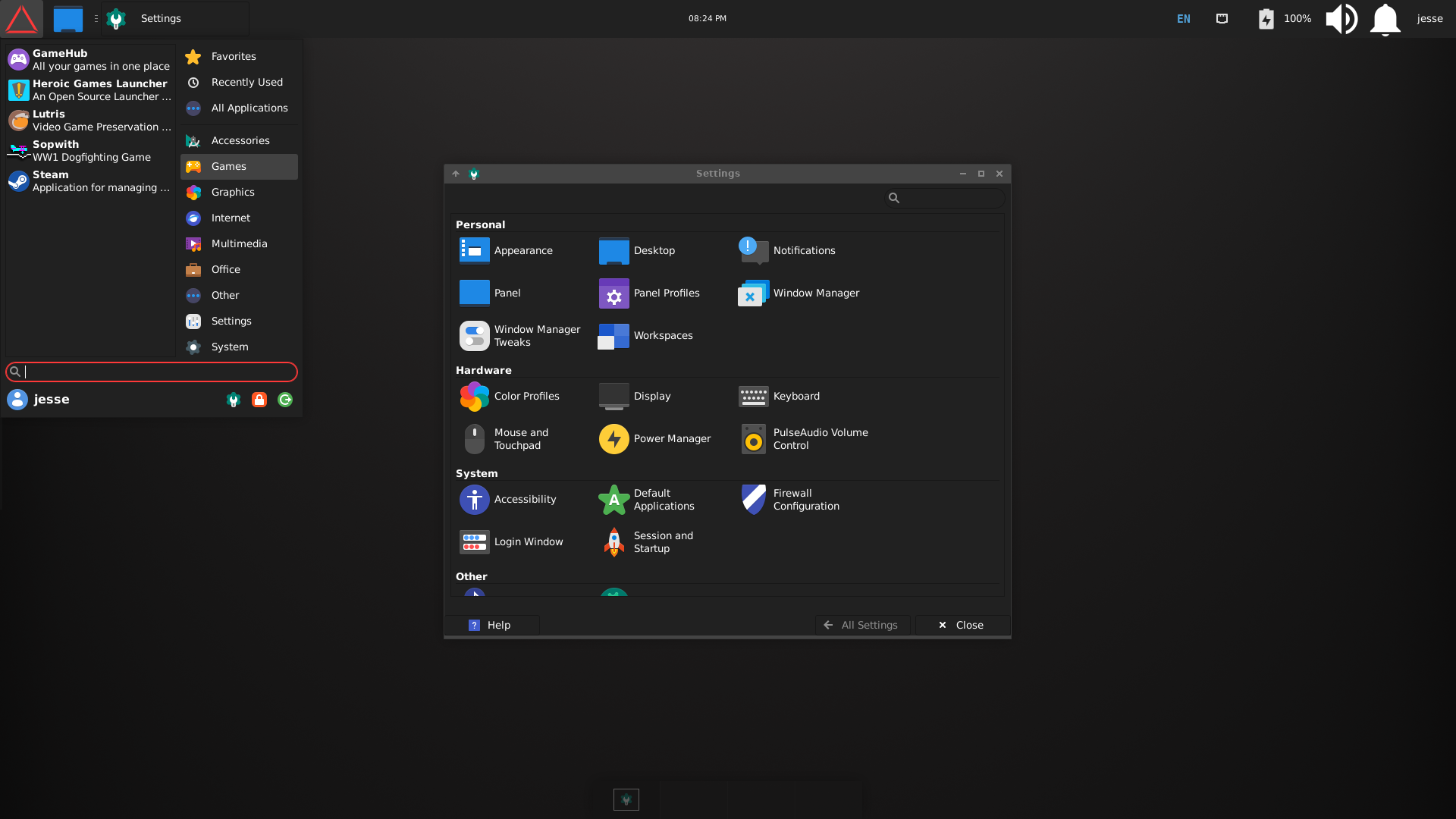This screenshot has height=819, width=1456.
Task: Click the All Settings button
Action: (862, 625)
